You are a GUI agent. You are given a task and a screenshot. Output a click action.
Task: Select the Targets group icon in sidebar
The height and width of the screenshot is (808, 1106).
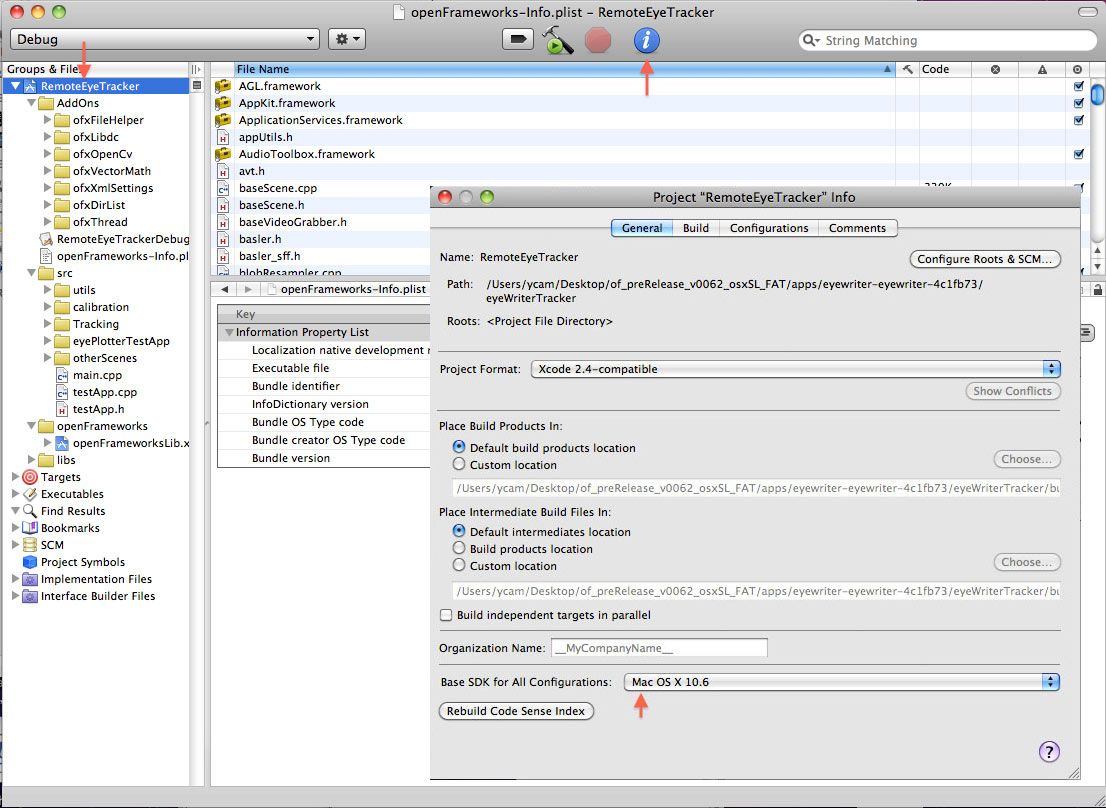pos(30,477)
